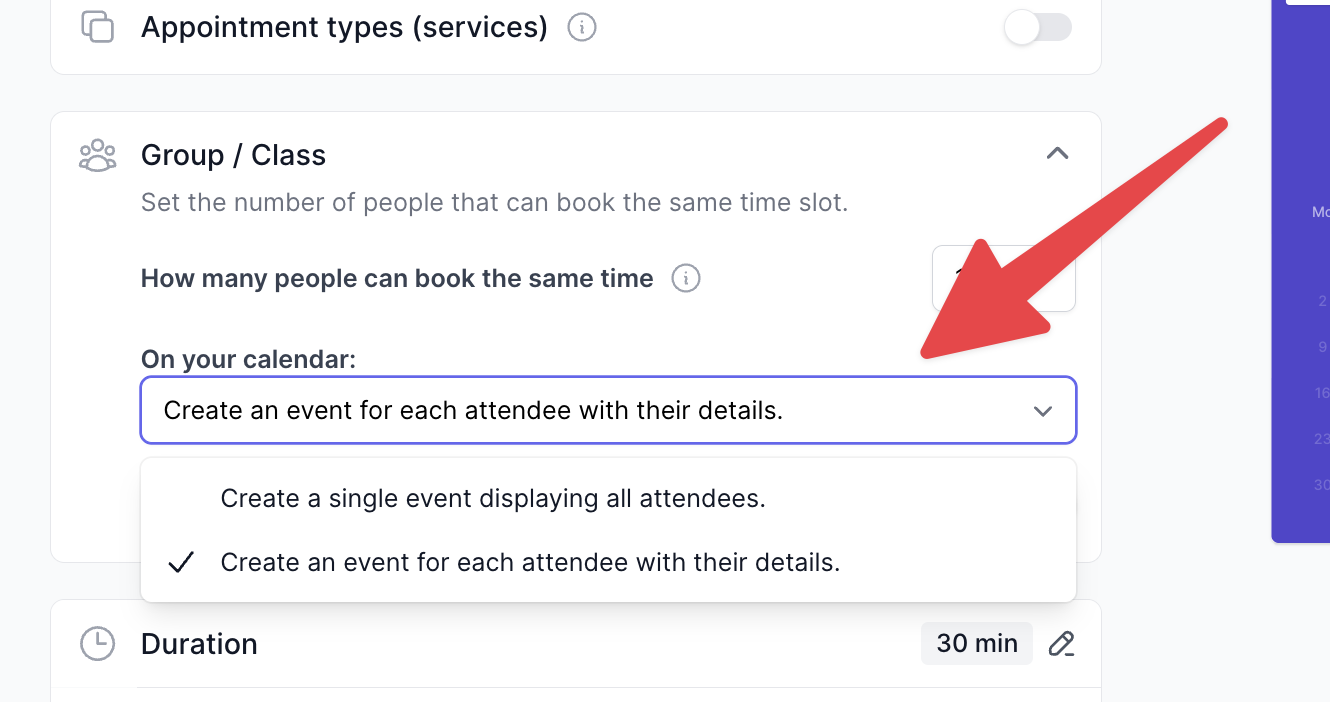Enable the Appointment types (services) toggle
The height and width of the screenshot is (702, 1330).
(x=1038, y=27)
